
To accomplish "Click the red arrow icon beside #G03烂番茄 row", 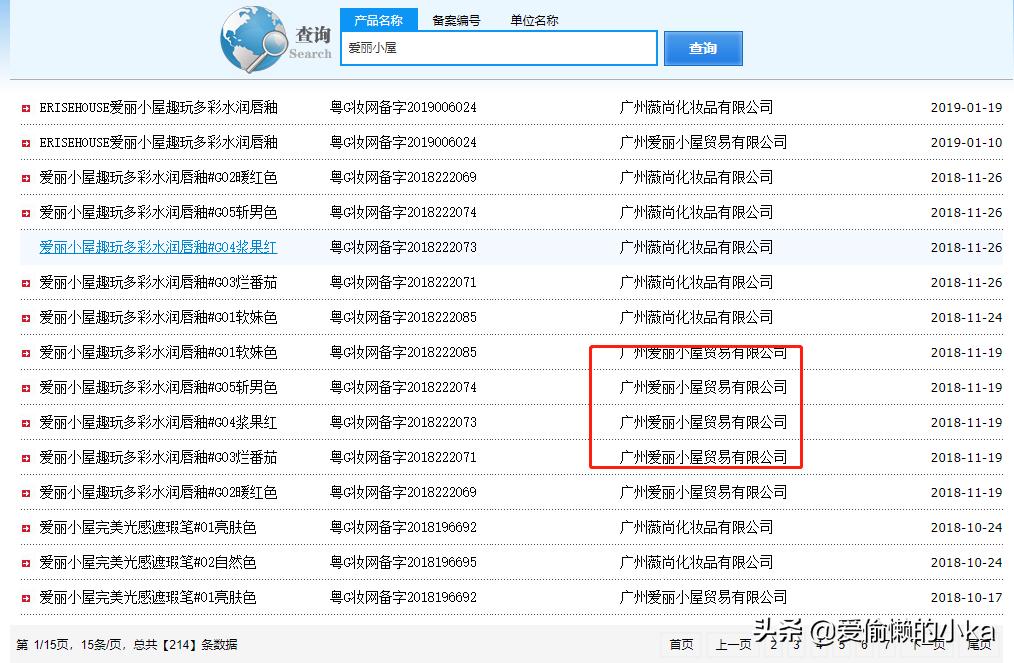I will [x=24, y=282].
